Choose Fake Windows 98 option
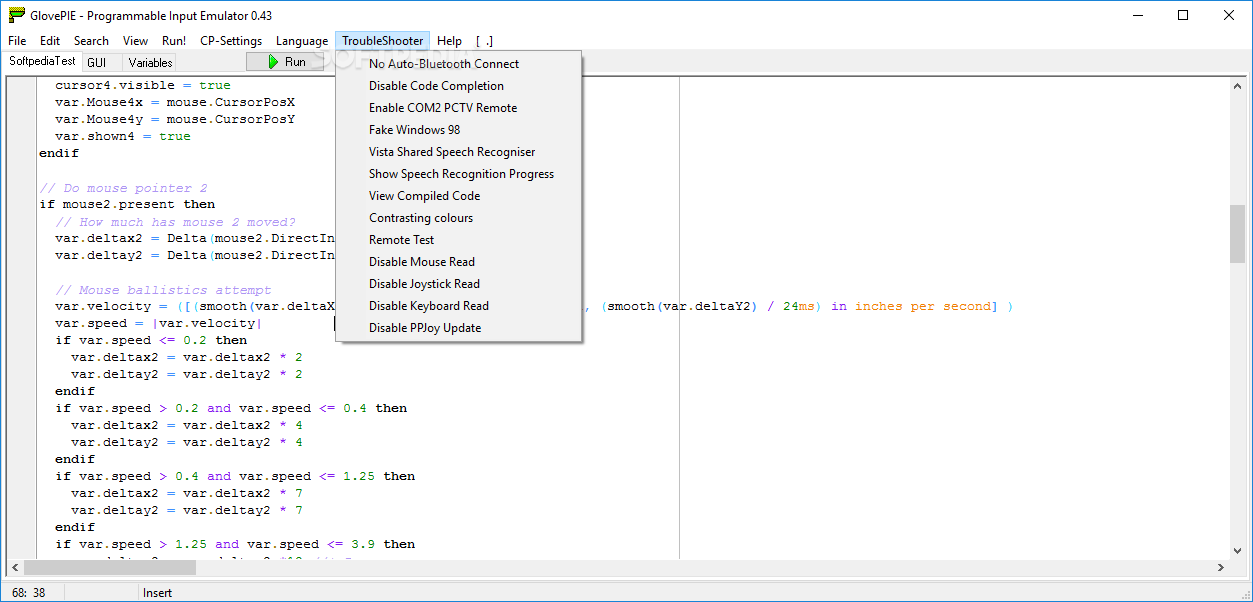 tap(459, 130)
